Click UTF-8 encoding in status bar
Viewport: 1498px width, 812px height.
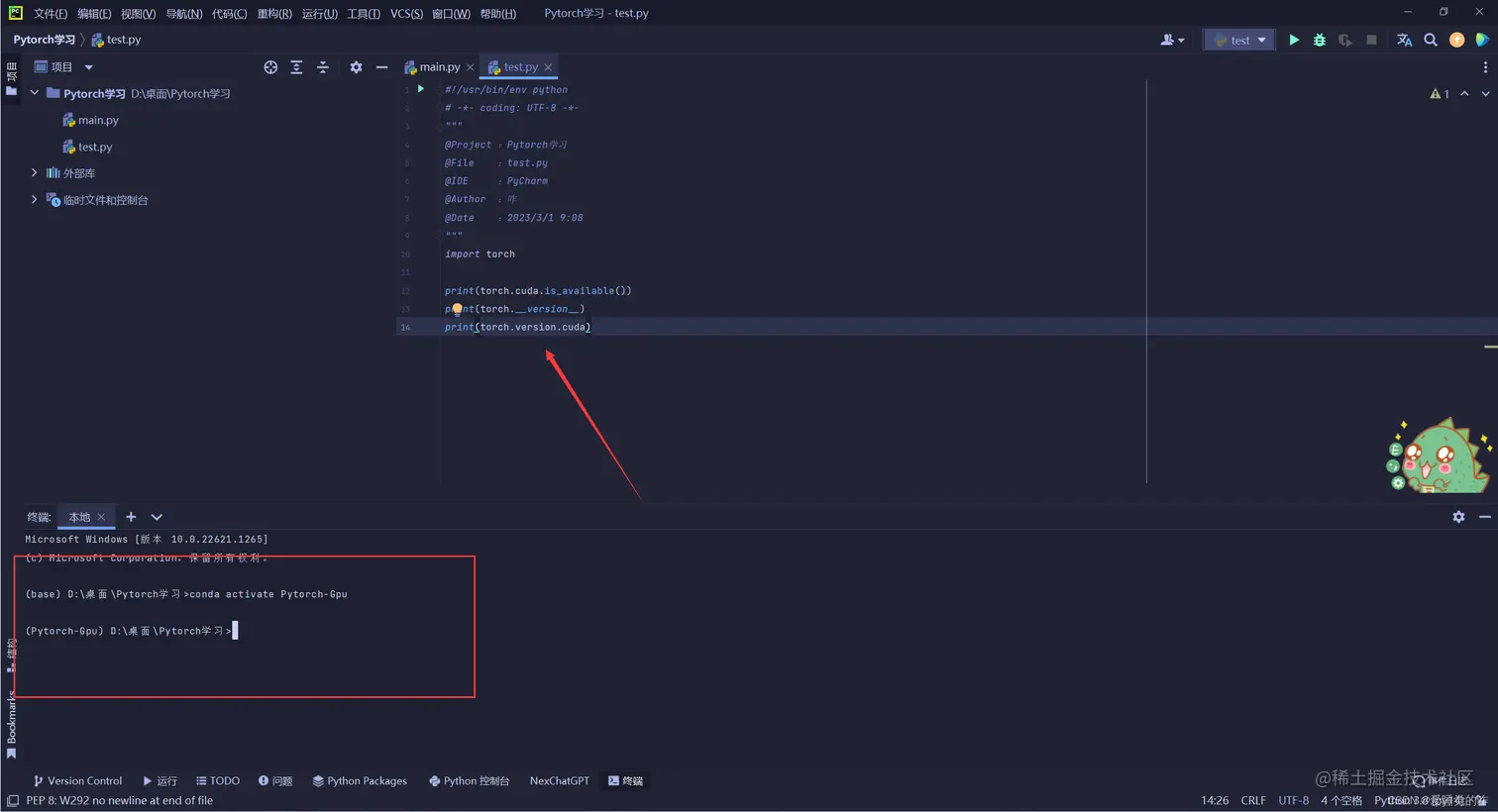tap(1293, 800)
